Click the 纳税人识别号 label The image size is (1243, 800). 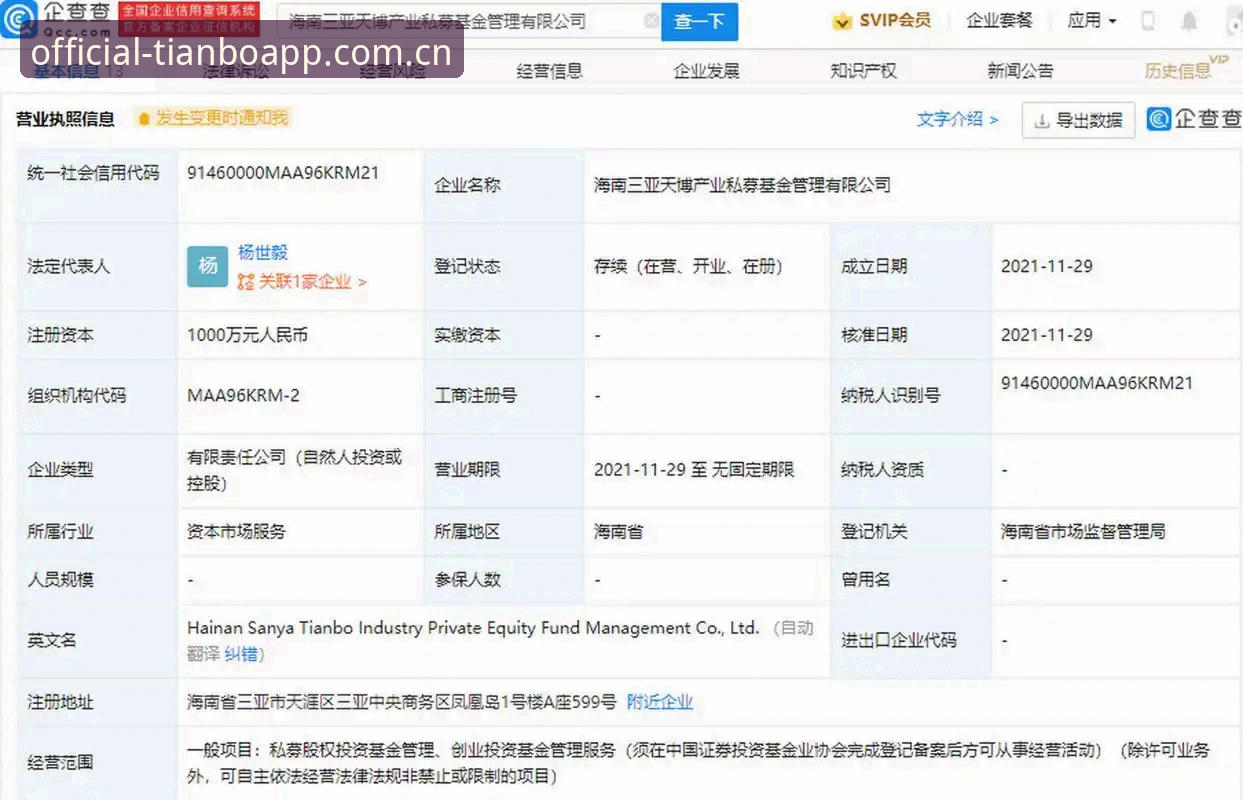[x=891, y=395]
